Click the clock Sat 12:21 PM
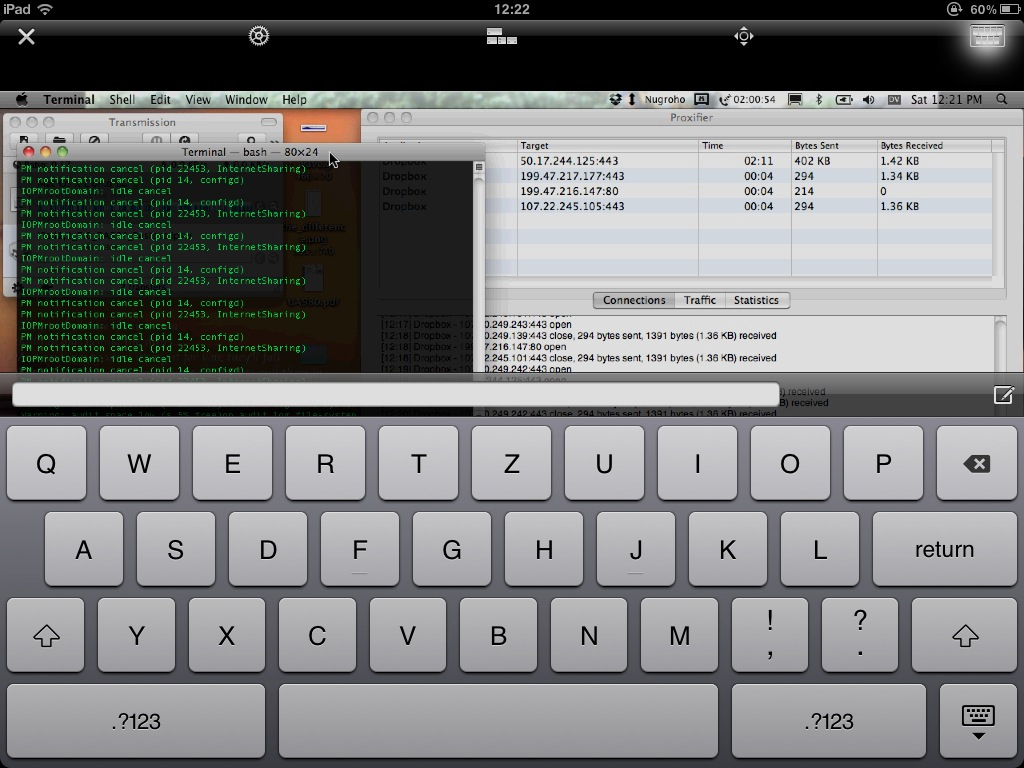The height and width of the screenshot is (768, 1024). tap(946, 99)
